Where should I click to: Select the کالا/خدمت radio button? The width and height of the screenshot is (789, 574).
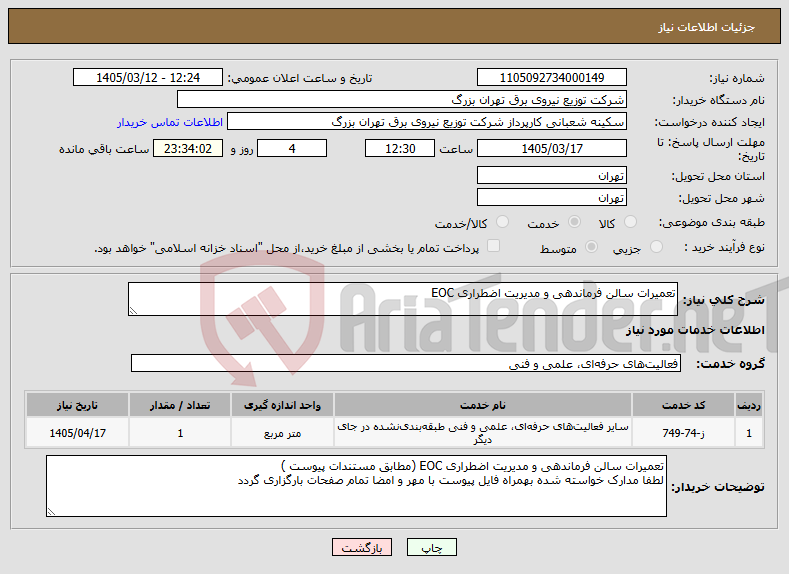[x=502, y=222]
